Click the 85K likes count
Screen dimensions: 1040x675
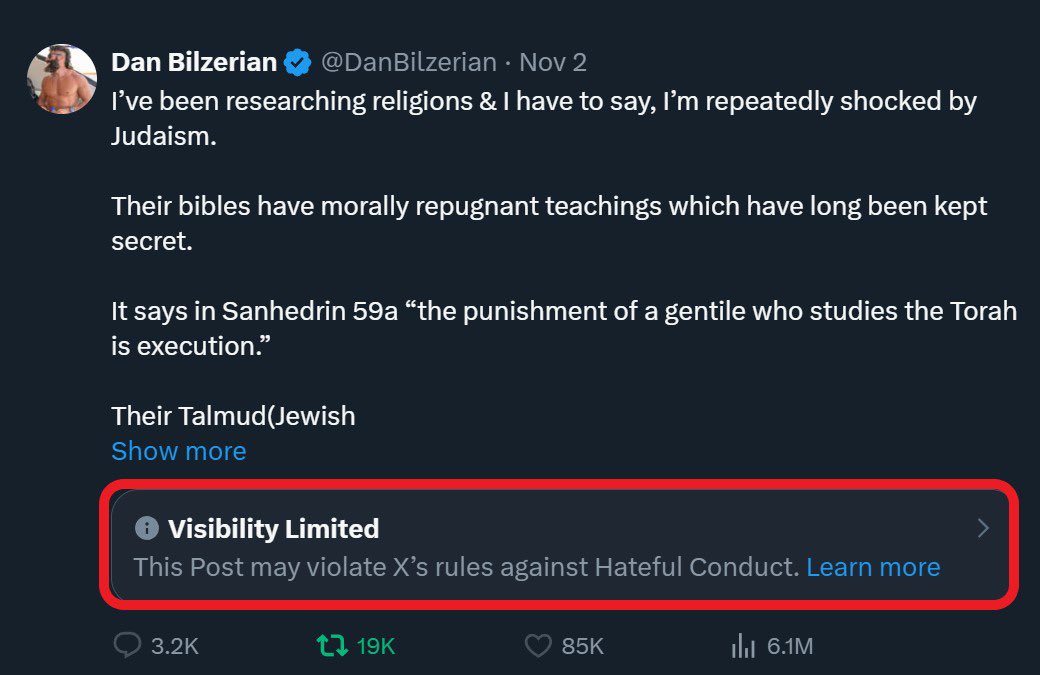click(x=583, y=646)
